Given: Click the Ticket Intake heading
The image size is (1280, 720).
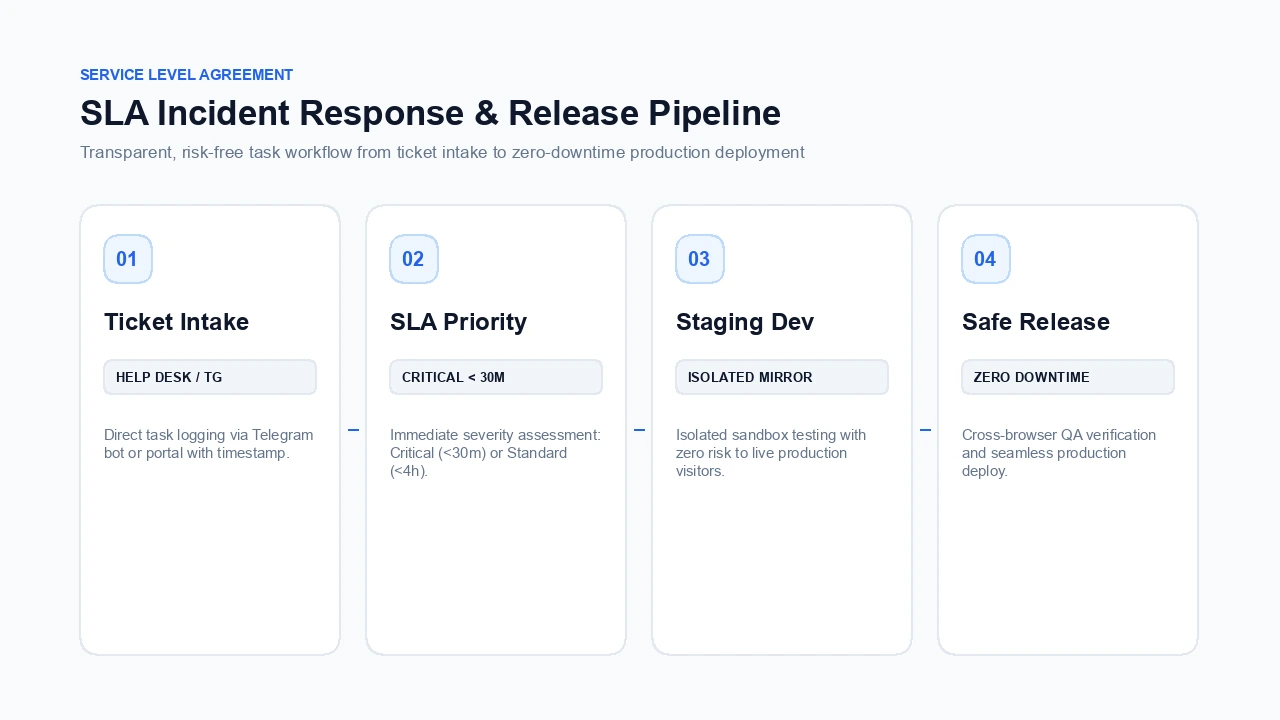Looking at the screenshot, I should click(177, 322).
